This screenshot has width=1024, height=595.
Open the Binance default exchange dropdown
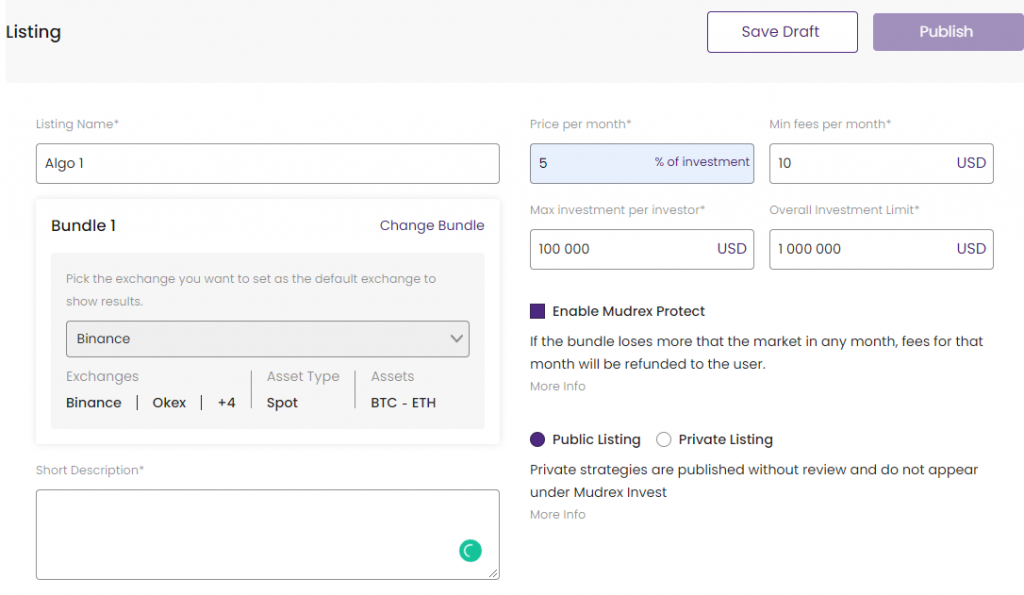click(x=268, y=339)
